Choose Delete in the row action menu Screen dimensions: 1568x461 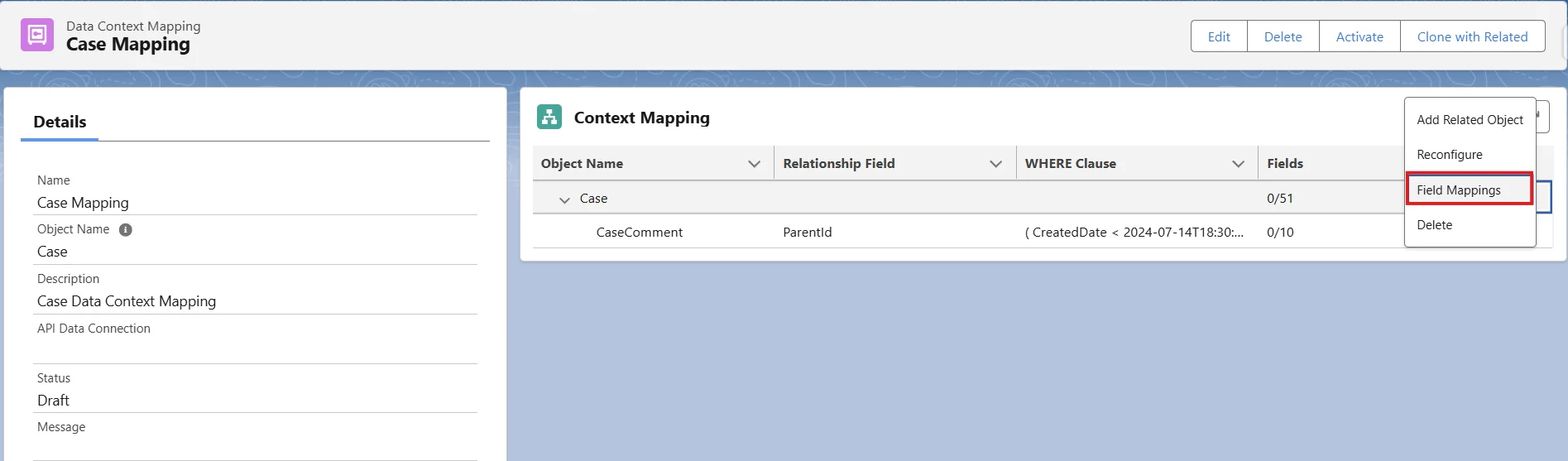1434,225
